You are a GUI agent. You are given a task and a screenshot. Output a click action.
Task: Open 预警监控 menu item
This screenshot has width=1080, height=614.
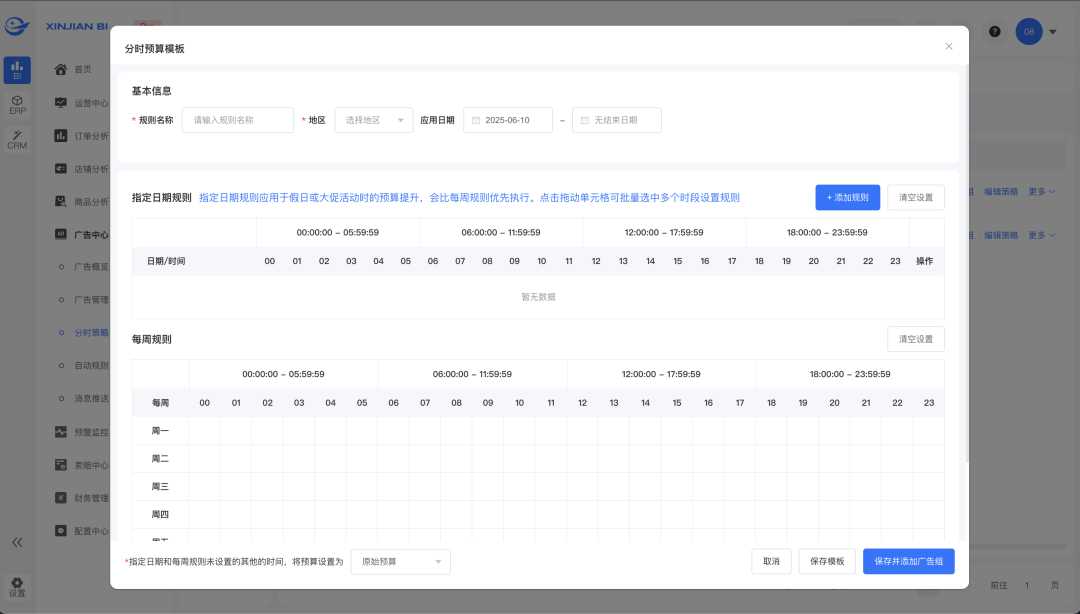coord(81,432)
